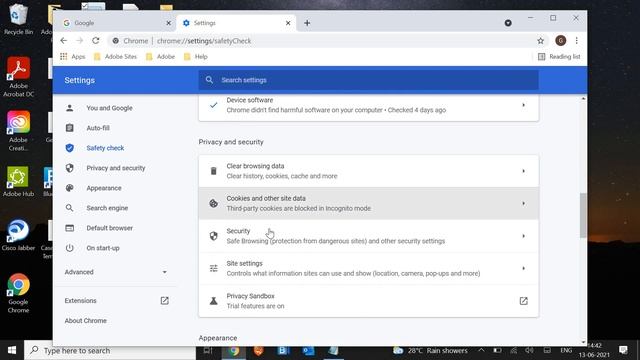Open Adobe Acrobat DC desktop shortcut
The width and height of the screenshot is (640, 360).
pos(18,78)
